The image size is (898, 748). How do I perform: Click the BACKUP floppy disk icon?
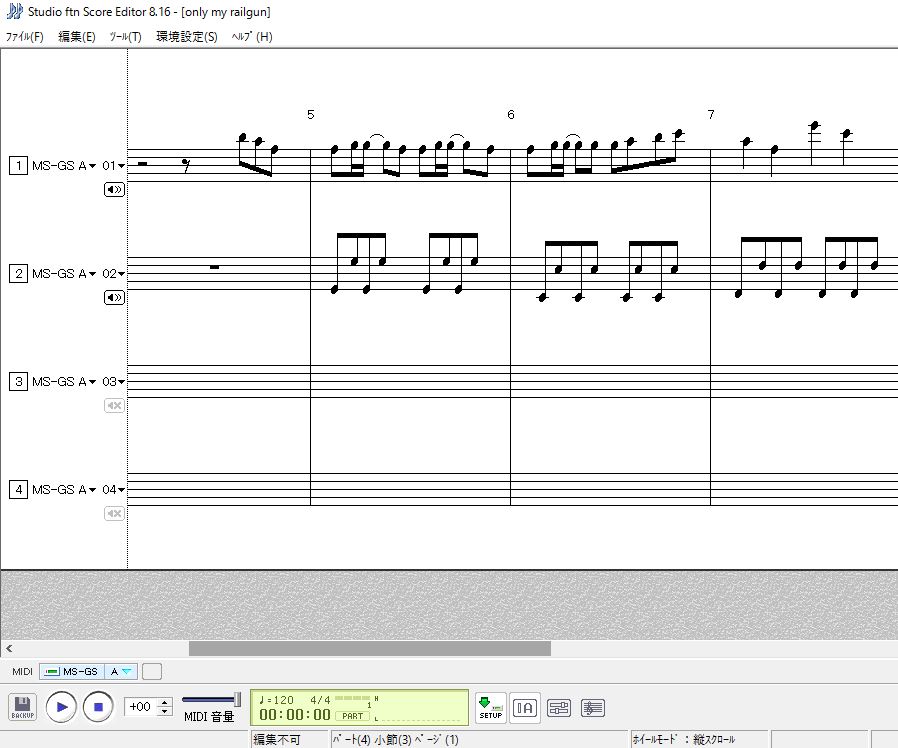click(x=22, y=707)
